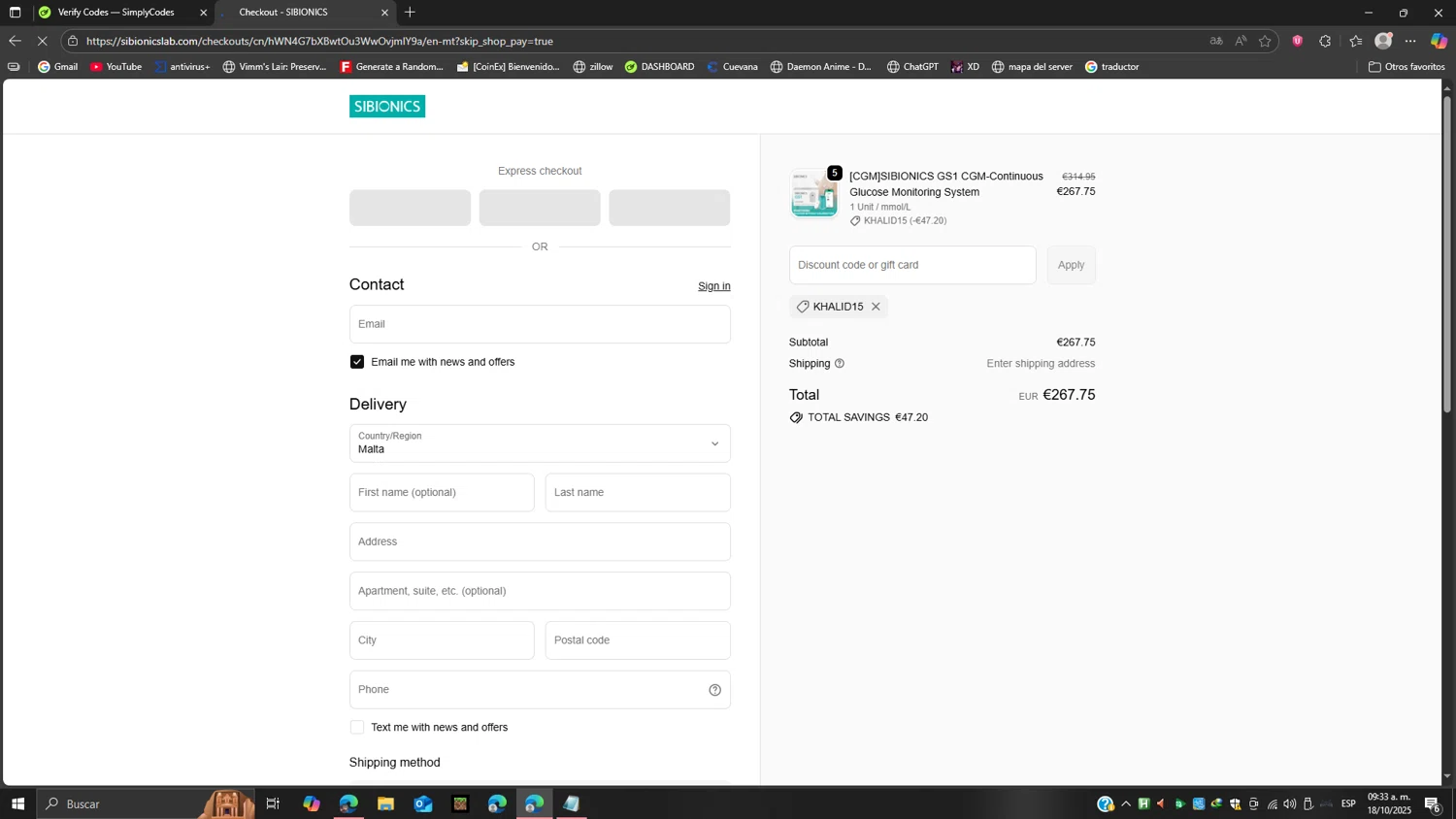1456x819 pixels.
Task: Add this page to favorites star
Action: point(1265,41)
